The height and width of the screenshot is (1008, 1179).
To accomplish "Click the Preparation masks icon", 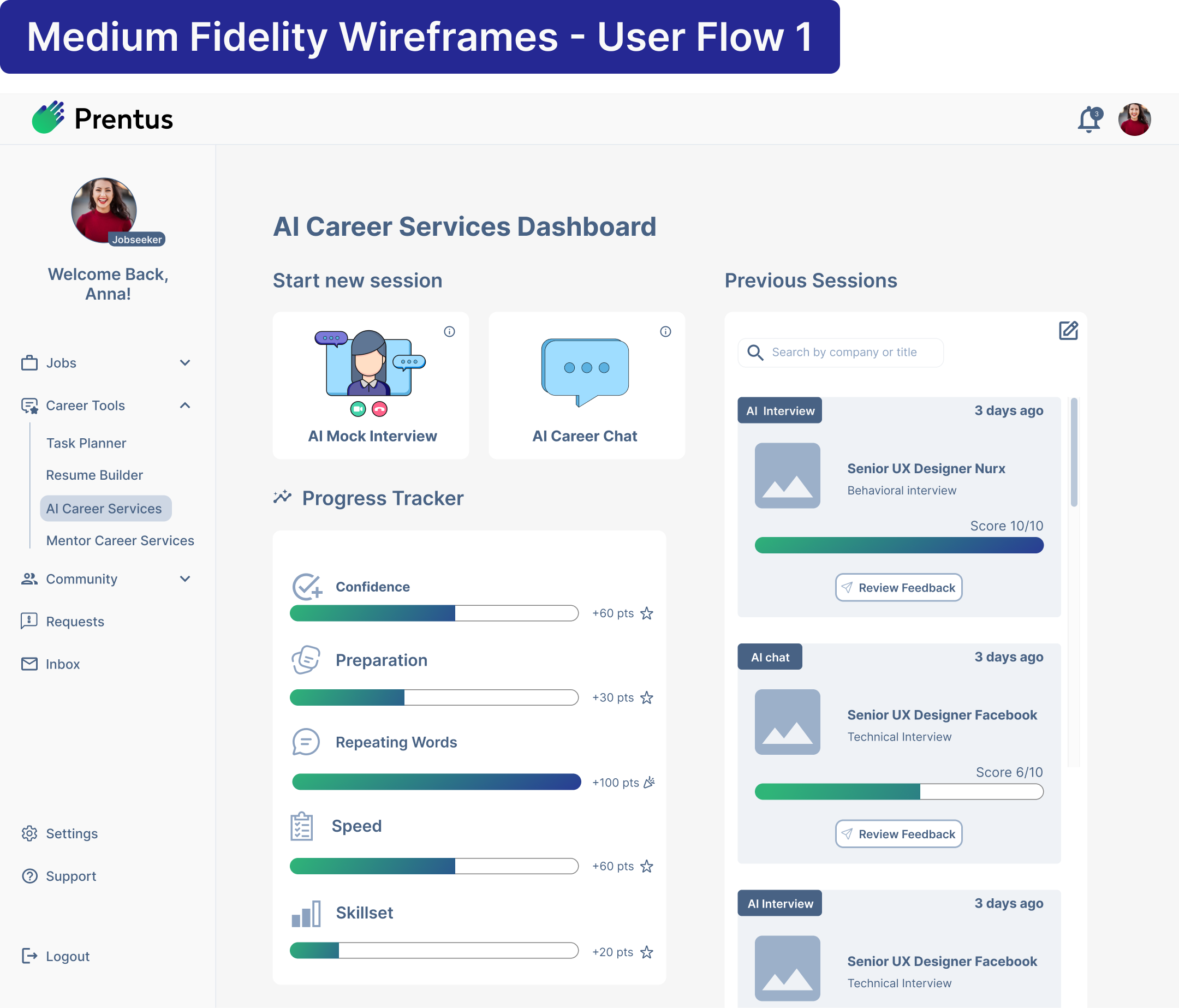I will click(306, 660).
